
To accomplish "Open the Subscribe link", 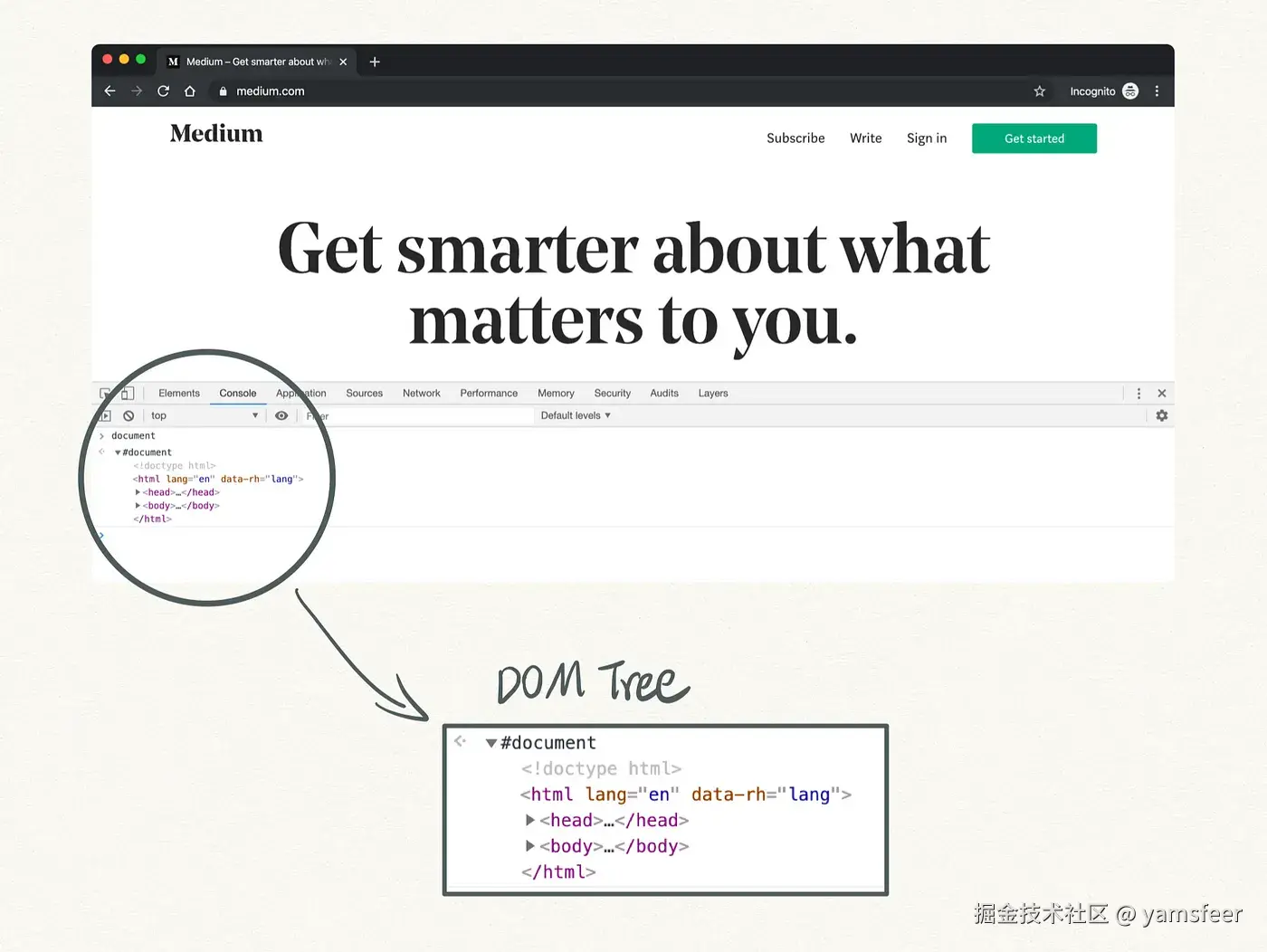I will tap(795, 138).
